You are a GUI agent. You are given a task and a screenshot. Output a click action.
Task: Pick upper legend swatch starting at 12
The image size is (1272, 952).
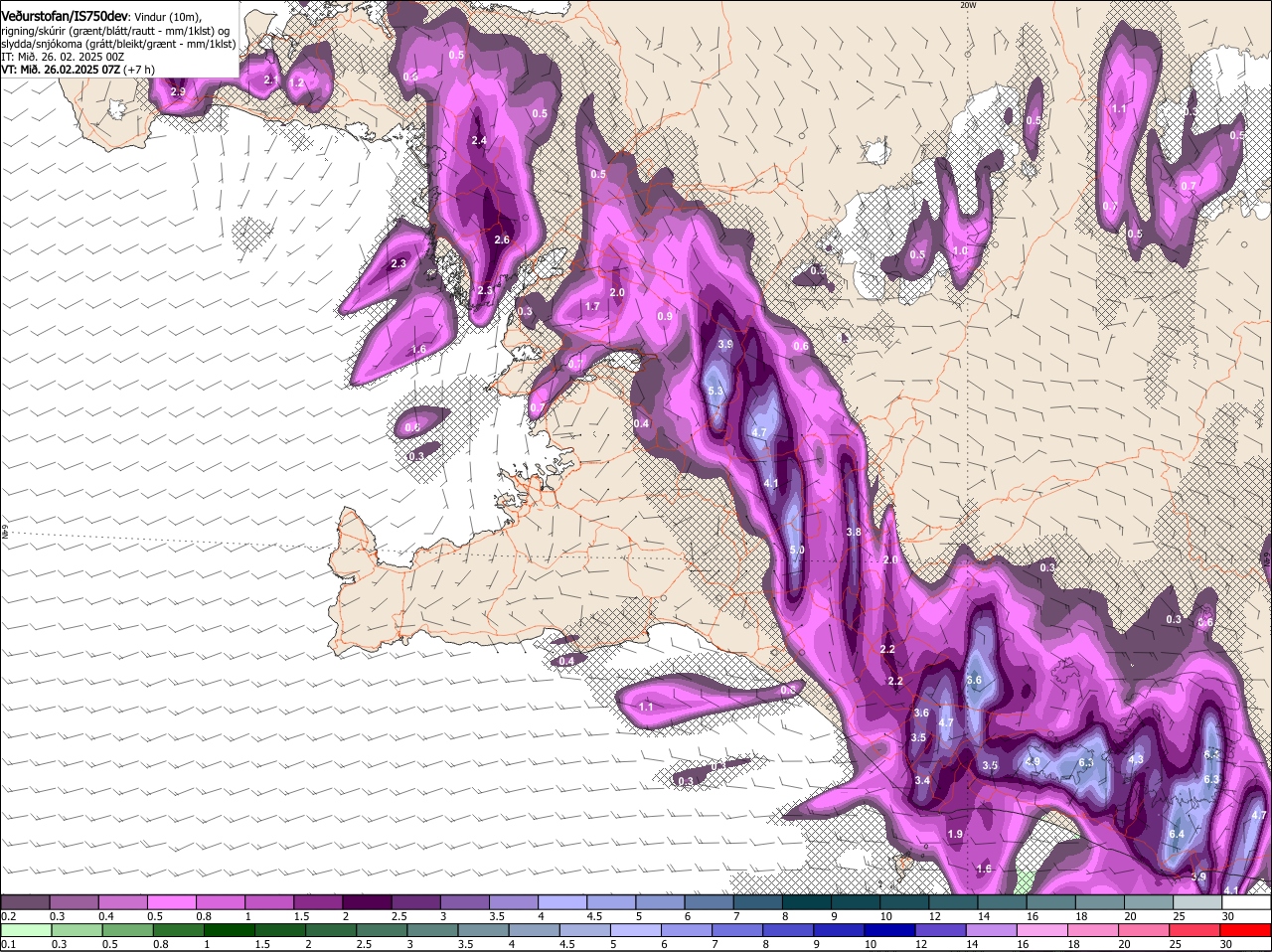pyautogui.click(x=952, y=901)
